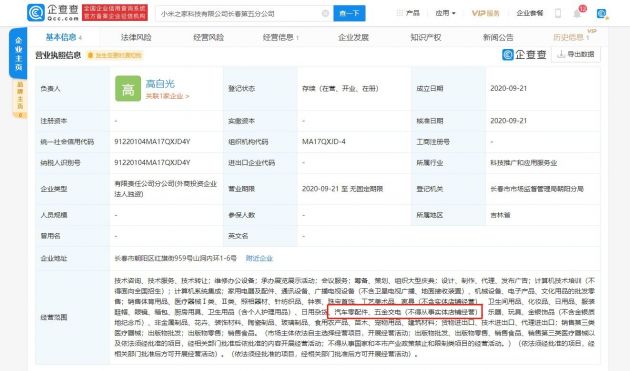
Task: Switch to 新闻公告 tab
Action: tap(498, 37)
